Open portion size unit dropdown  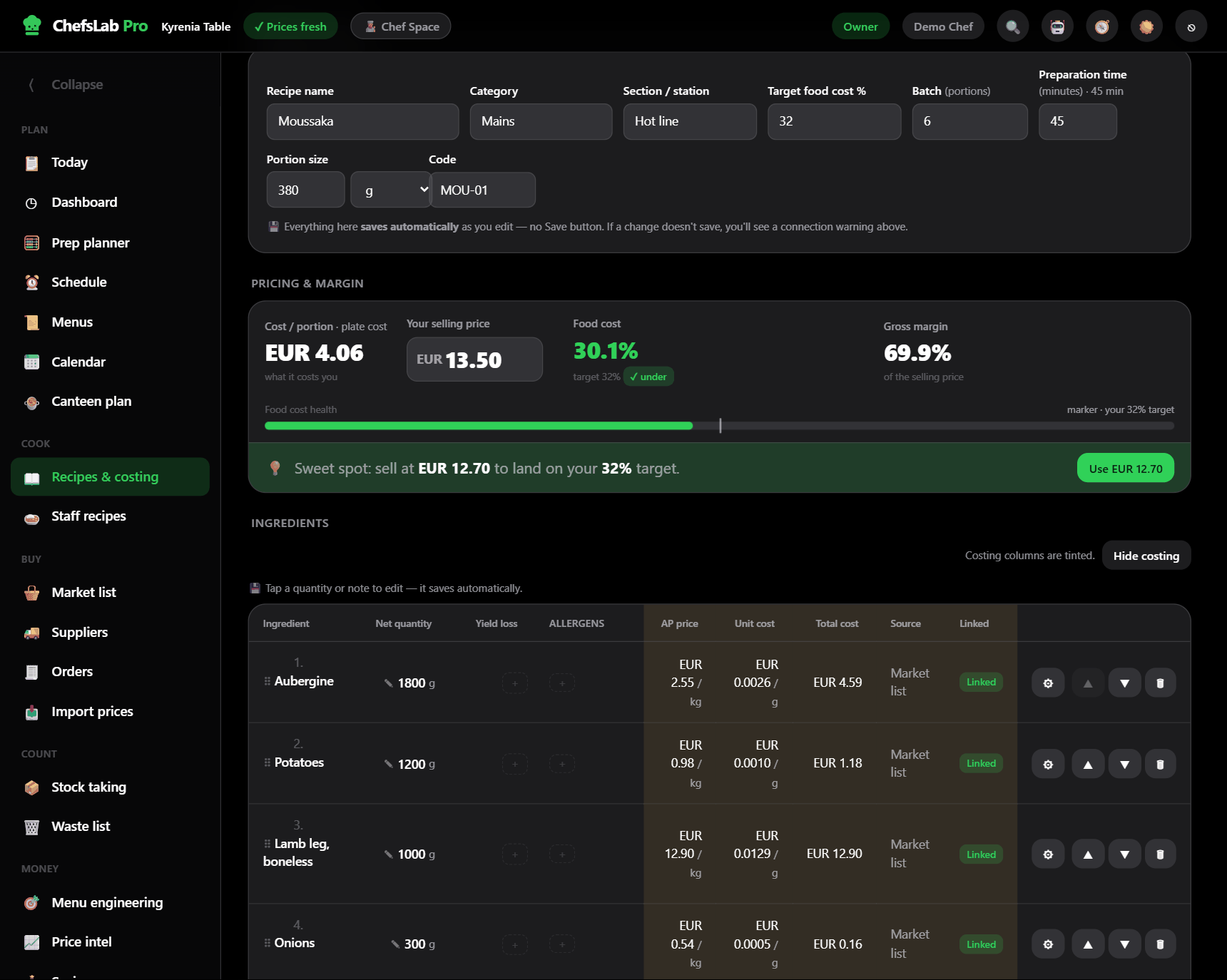click(390, 190)
